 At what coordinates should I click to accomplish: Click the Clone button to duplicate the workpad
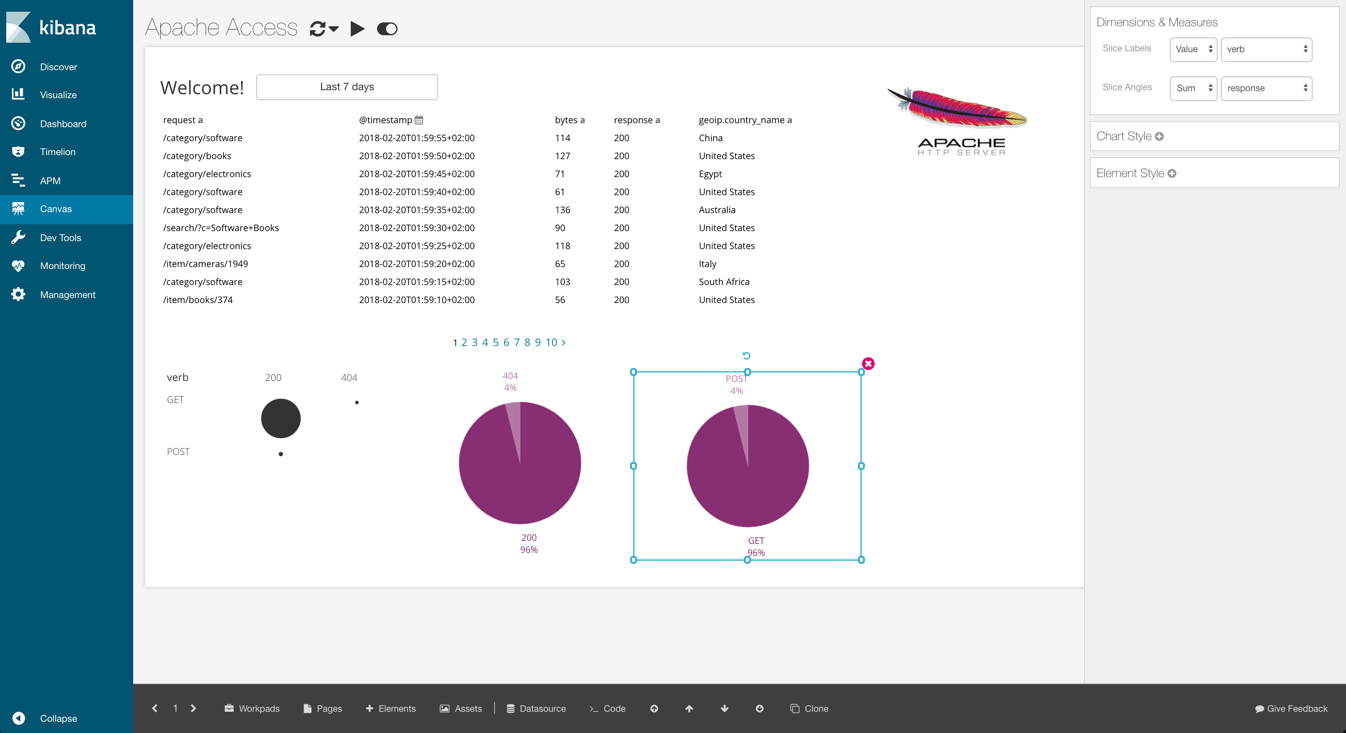(809, 708)
